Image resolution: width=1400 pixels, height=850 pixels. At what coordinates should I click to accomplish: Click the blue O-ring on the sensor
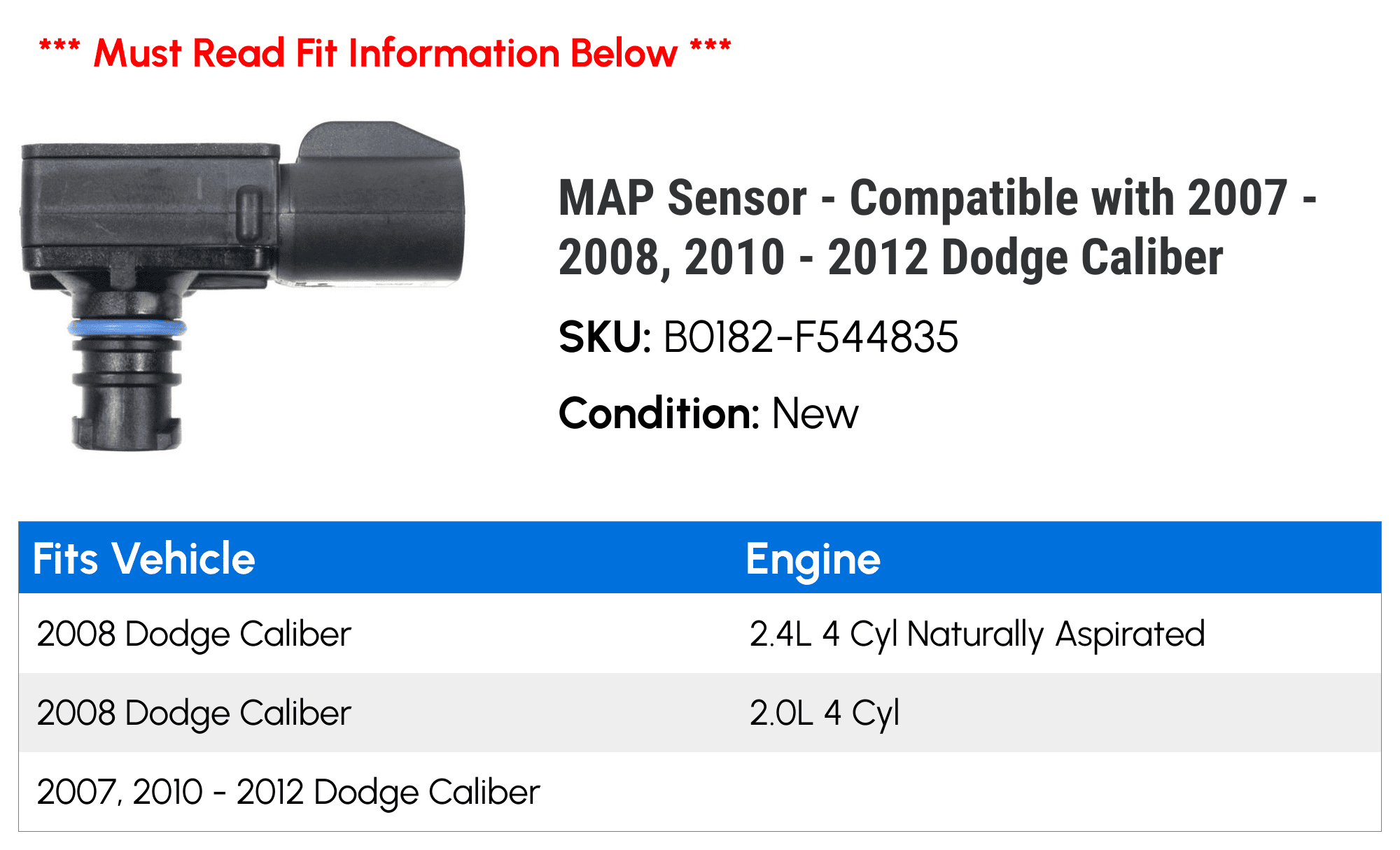[x=127, y=327]
